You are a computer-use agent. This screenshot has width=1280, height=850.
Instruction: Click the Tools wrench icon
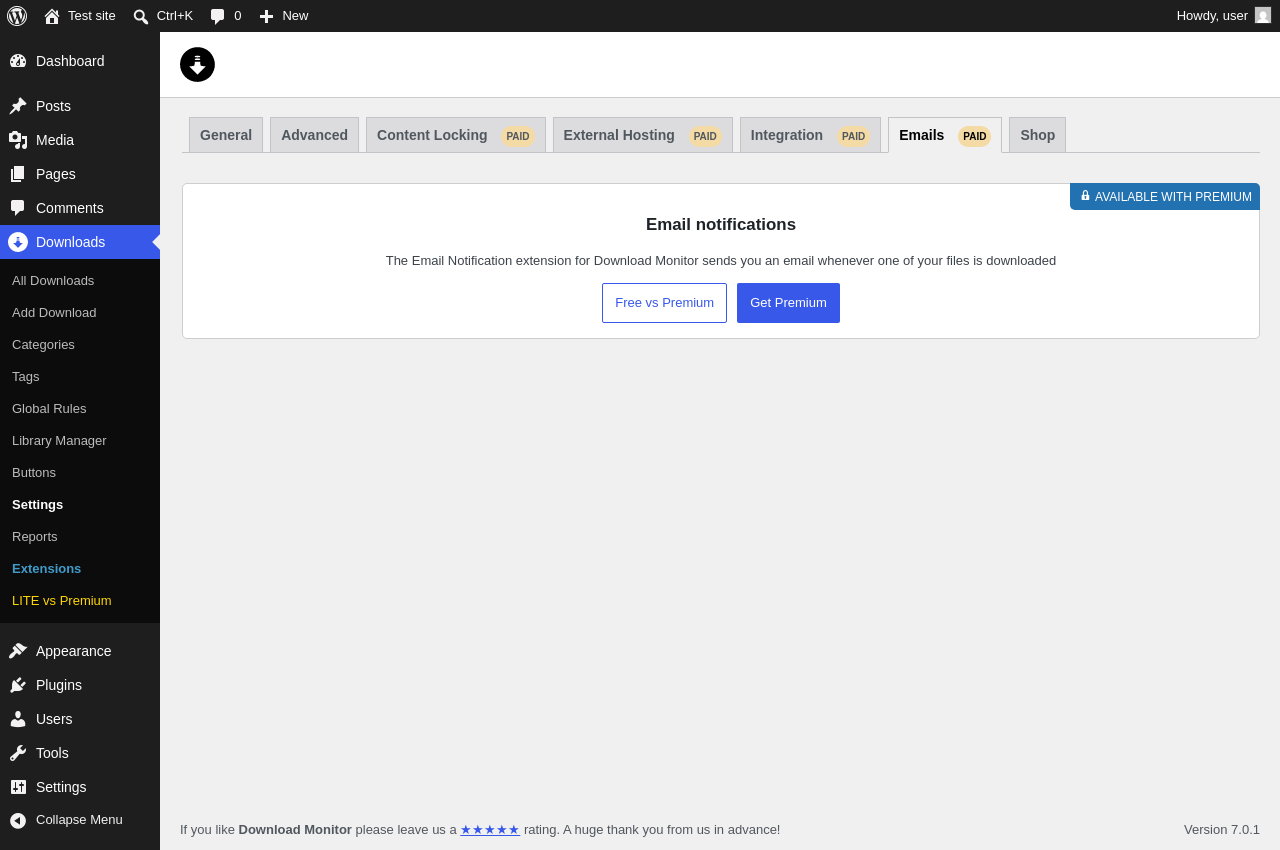pyautogui.click(x=18, y=753)
